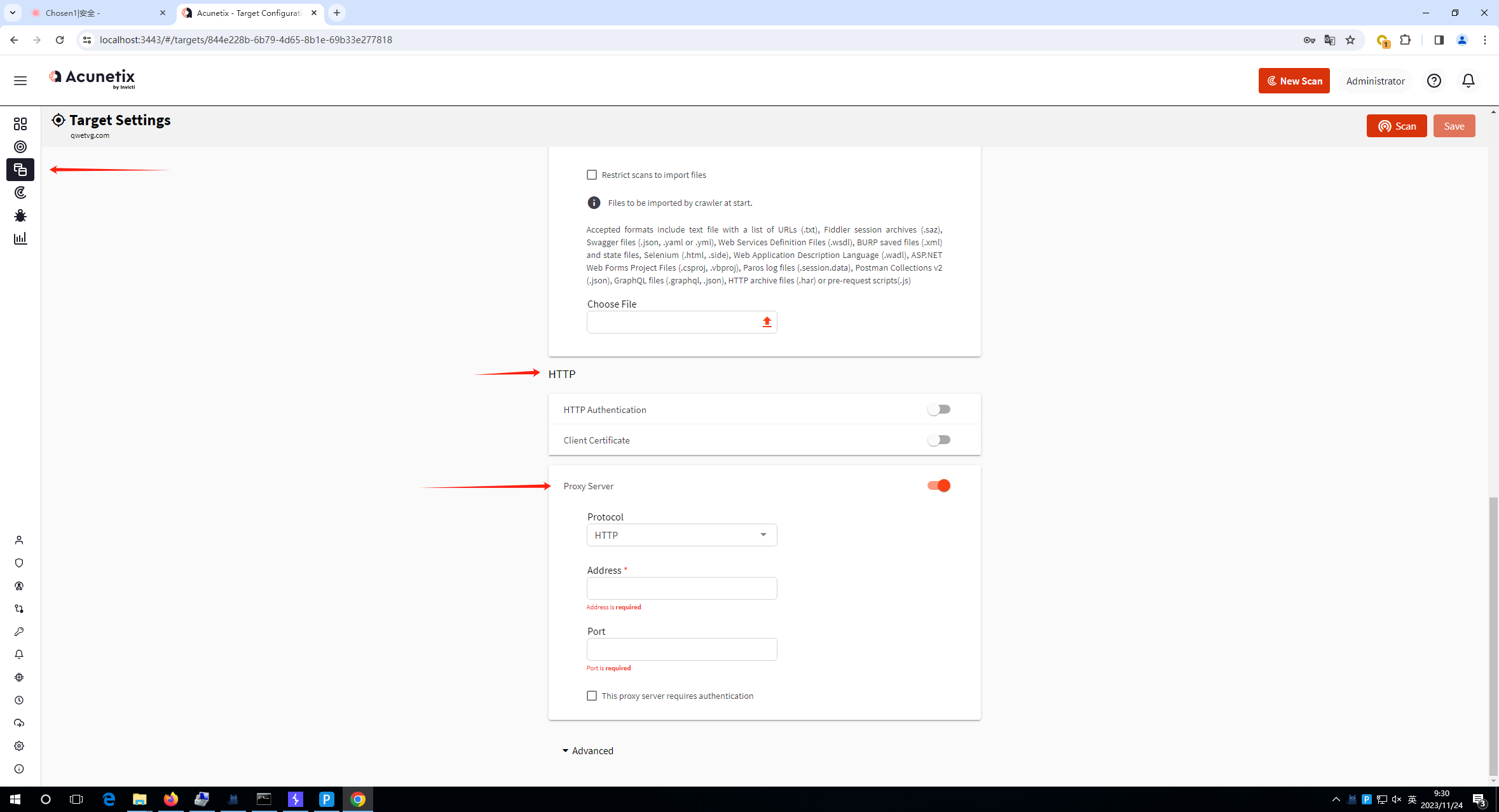This screenshot has width=1499, height=812.
Task: Open the browser extensions puzzle icon
Action: click(1406, 40)
